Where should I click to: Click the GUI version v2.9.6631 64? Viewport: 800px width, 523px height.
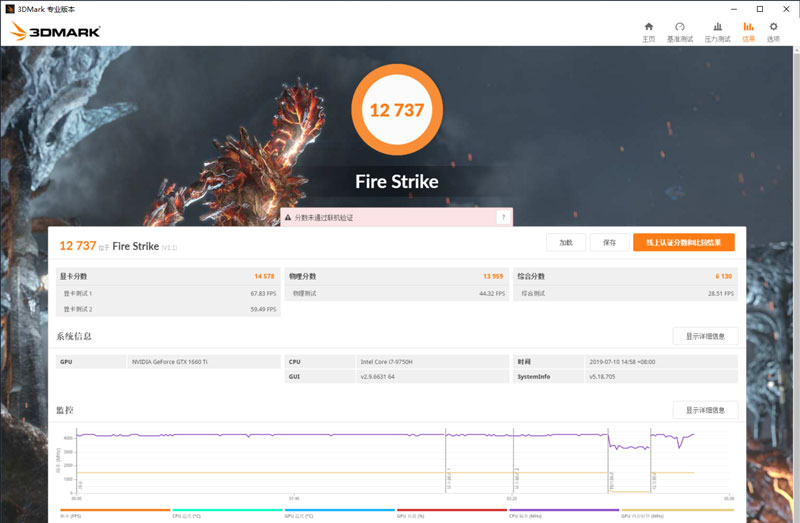378,377
